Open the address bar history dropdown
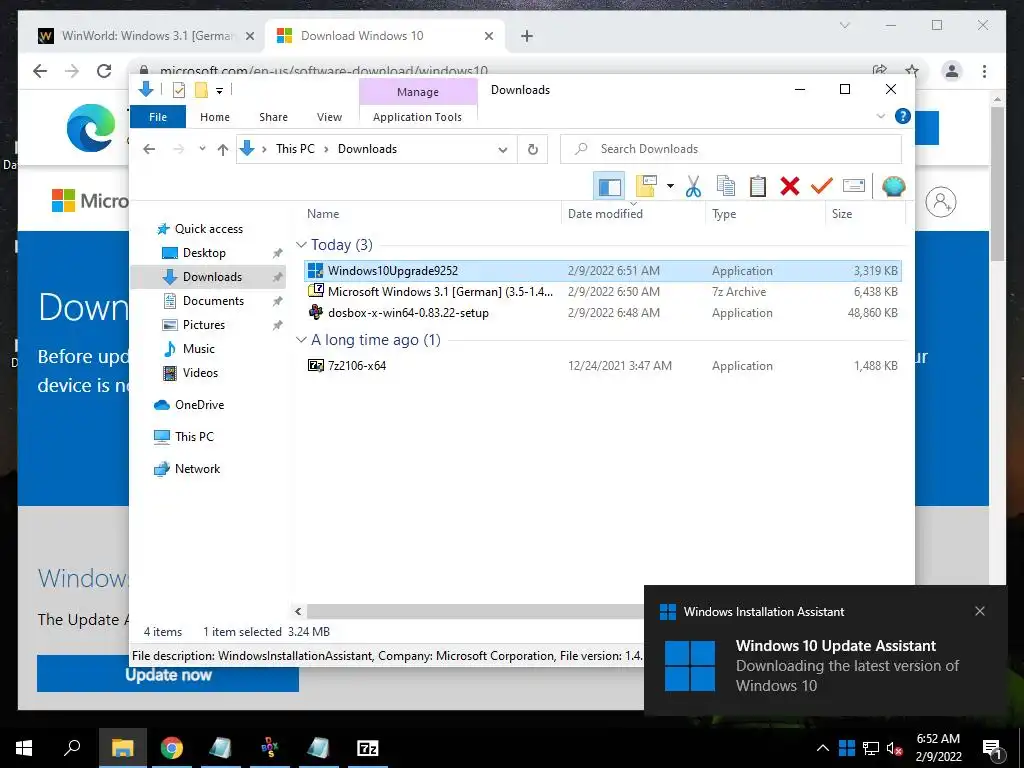This screenshot has width=1024, height=768. (503, 150)
